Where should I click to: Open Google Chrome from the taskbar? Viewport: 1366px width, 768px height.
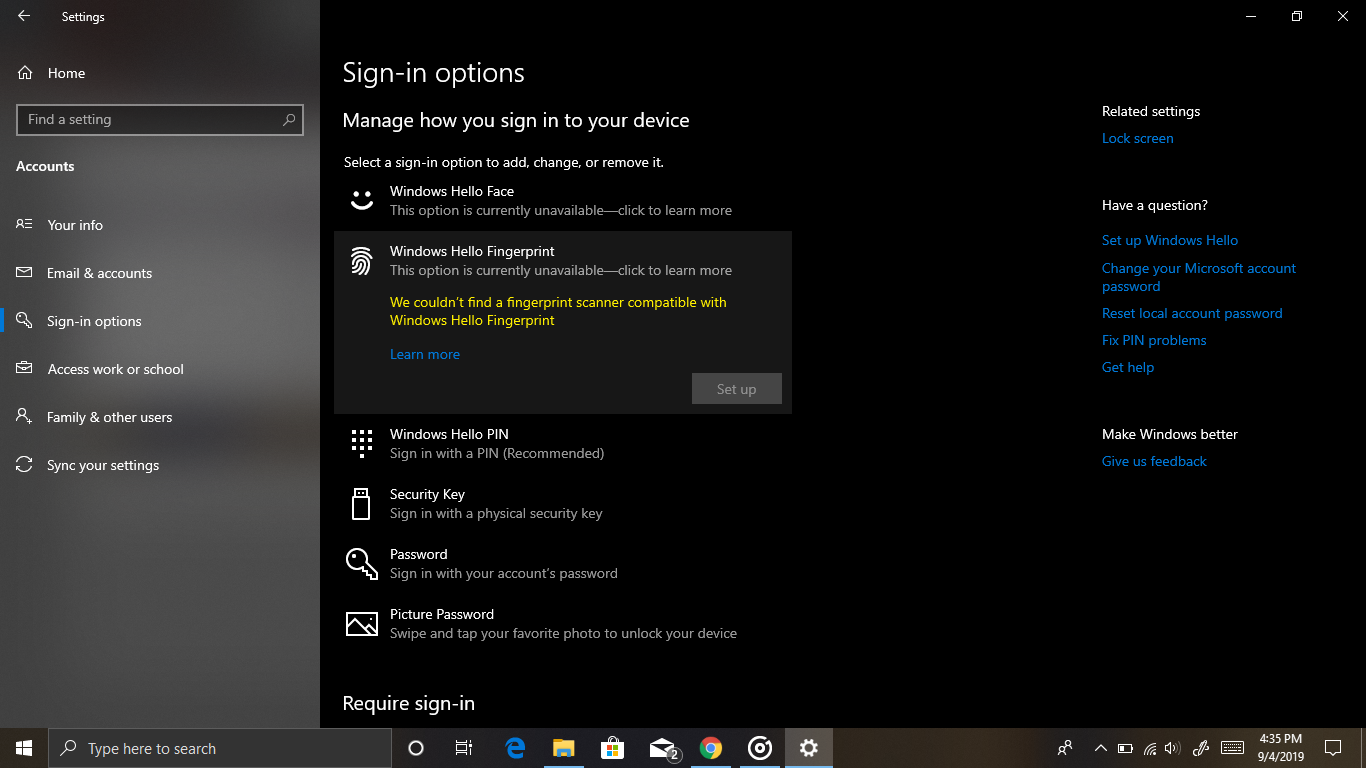point(711,748)
